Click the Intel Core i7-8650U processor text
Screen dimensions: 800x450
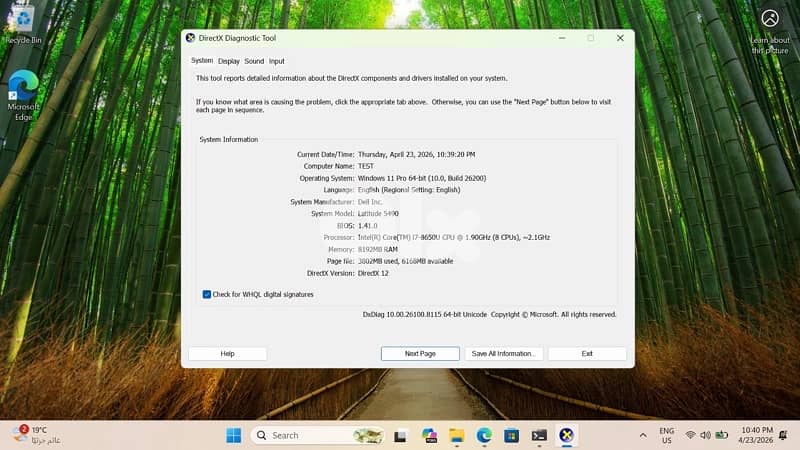click(454, 237)
